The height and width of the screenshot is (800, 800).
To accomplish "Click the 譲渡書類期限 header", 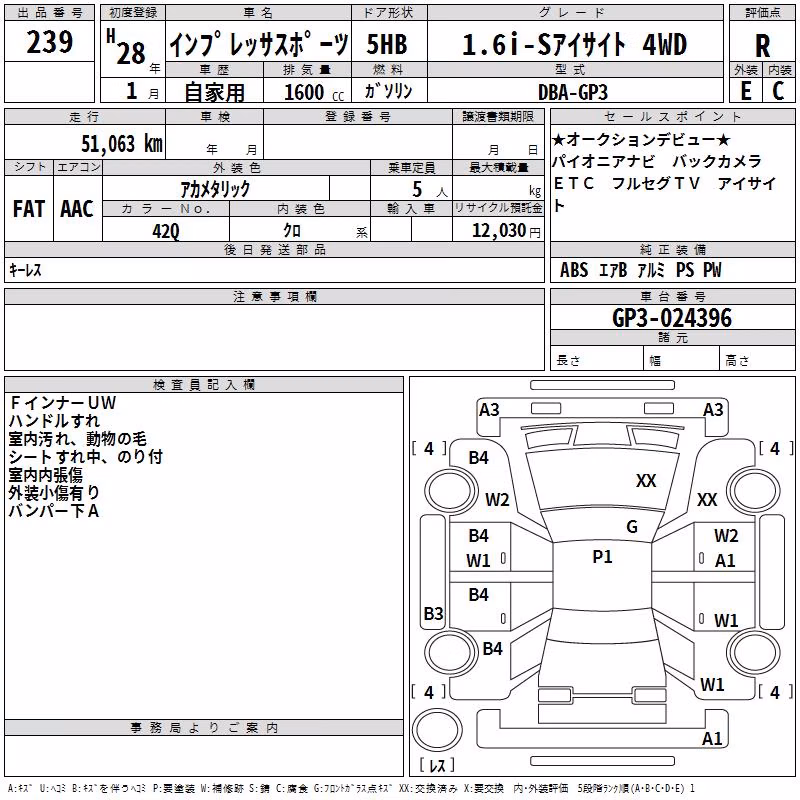I will [x=498, y=116].
